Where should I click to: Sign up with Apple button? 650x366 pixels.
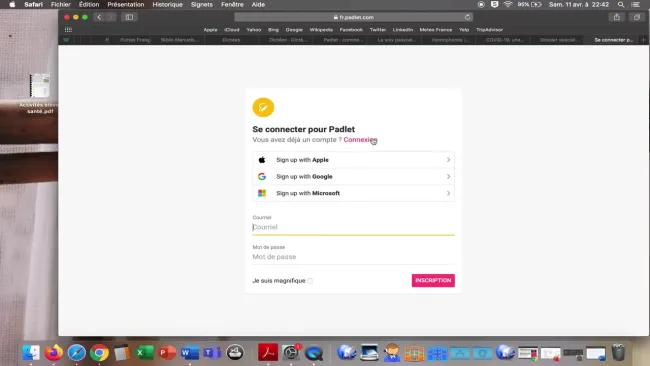click(x=353, y=160)
